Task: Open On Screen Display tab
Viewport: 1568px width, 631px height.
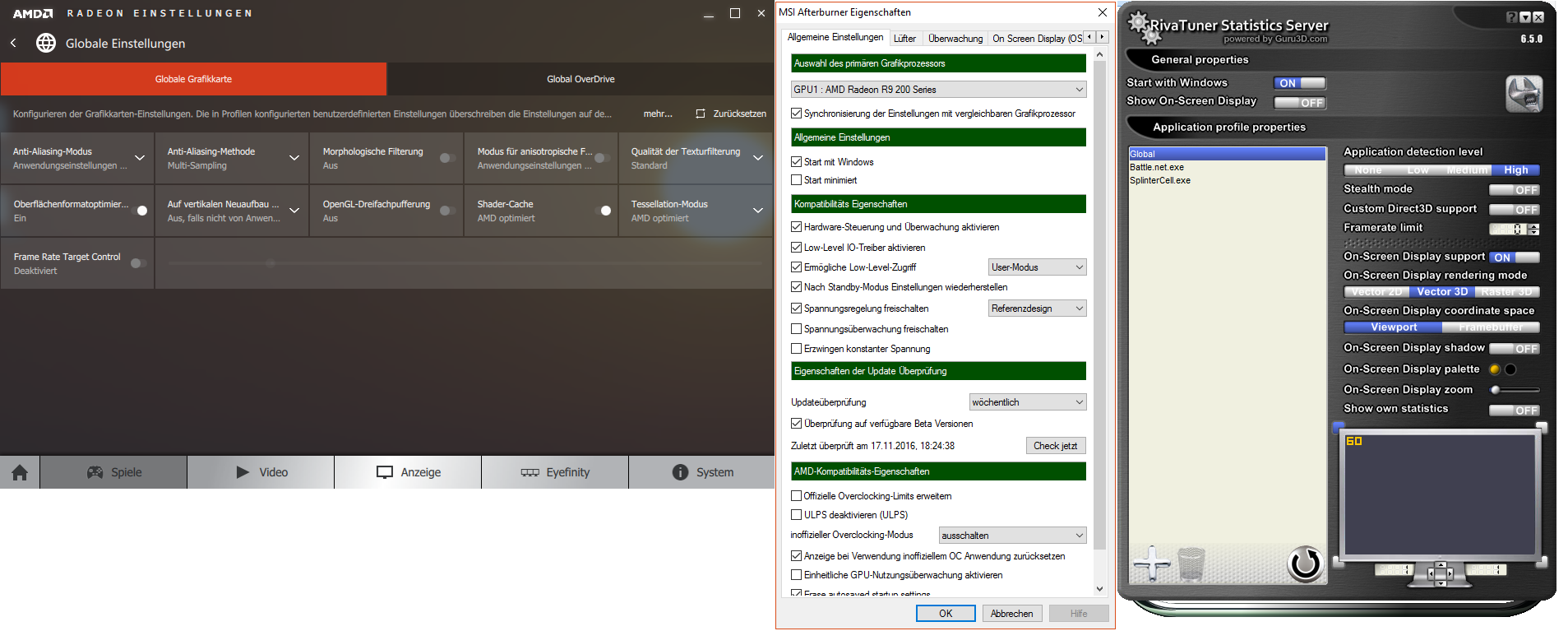Action: coord(1037,39)
